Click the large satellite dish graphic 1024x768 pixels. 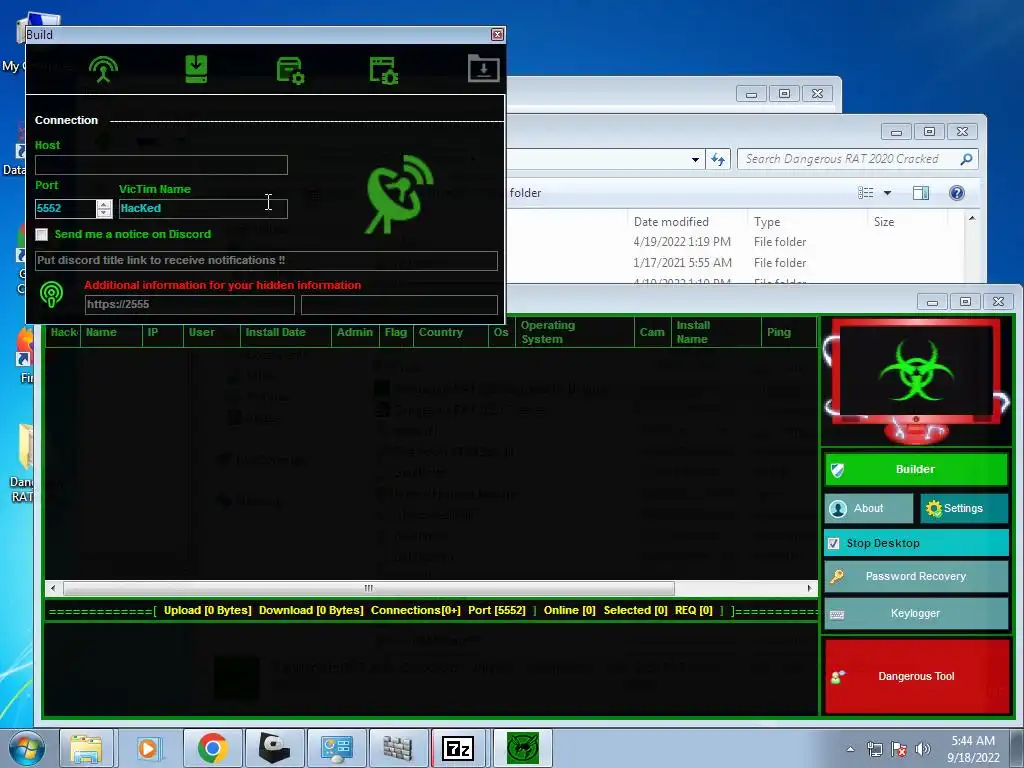[x=399, y=194]
